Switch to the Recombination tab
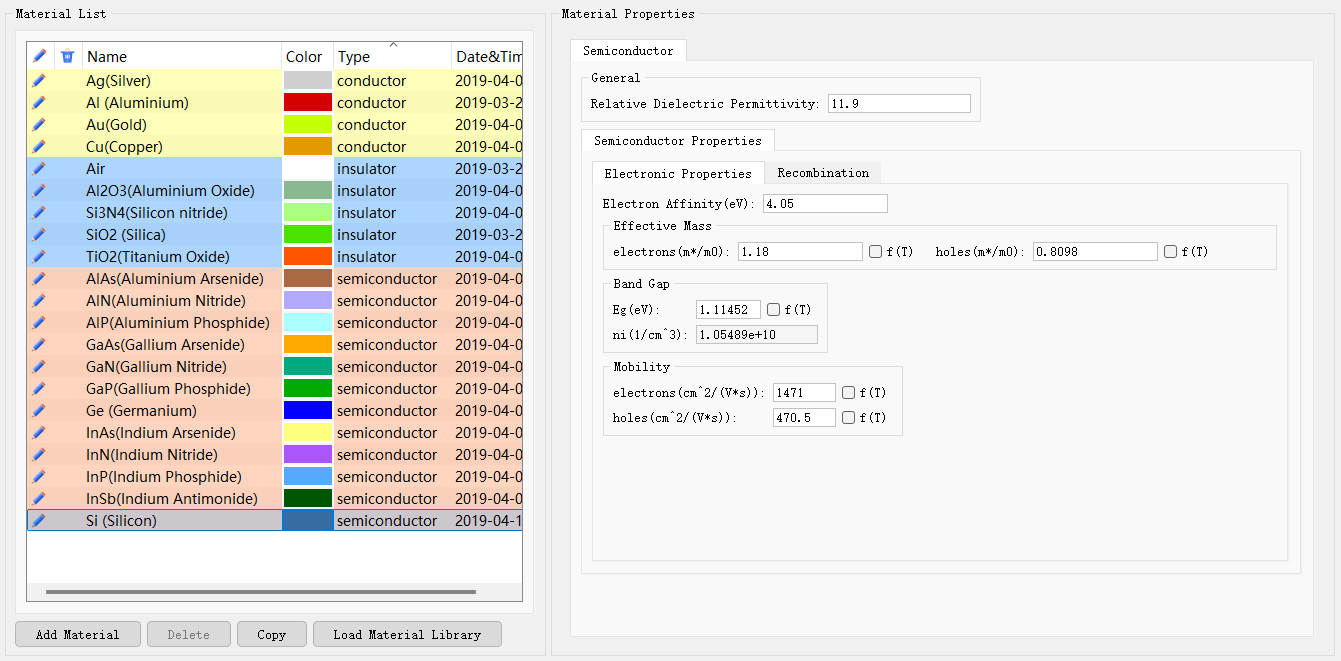The height and width of the screenshot is (661, 1341). coord(823,173)
